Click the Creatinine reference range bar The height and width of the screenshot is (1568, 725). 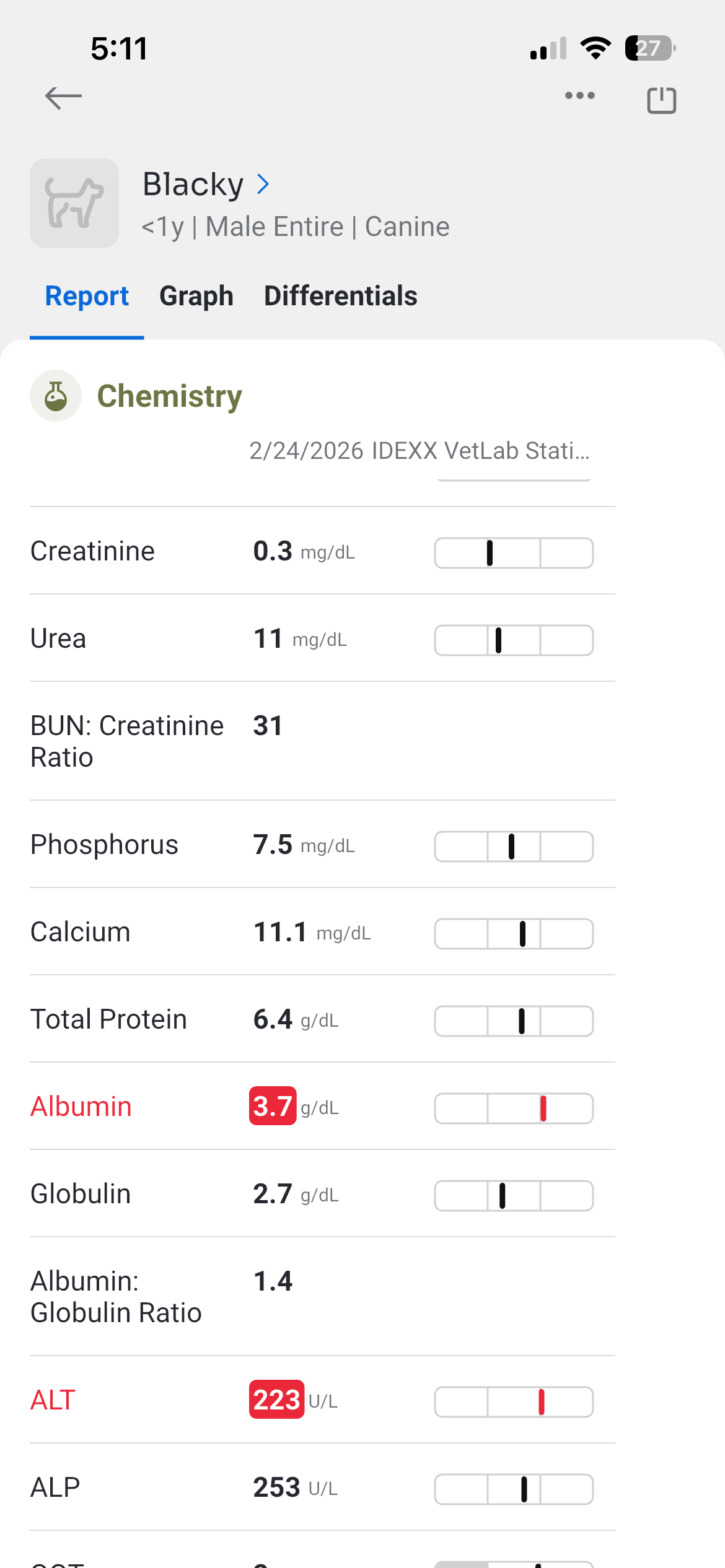click(x=514, y=552)
